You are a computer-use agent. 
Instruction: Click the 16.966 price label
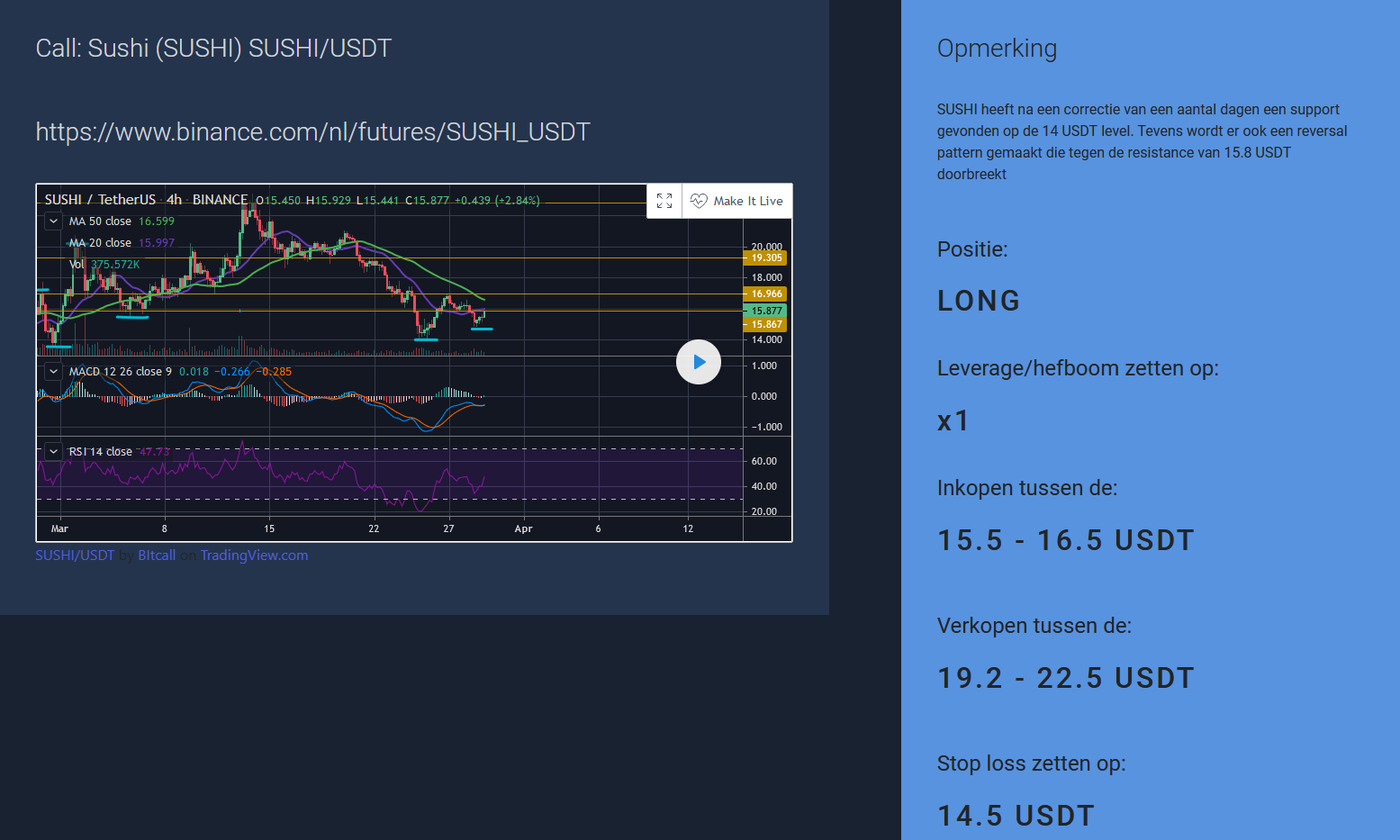[x=765, y=294]
